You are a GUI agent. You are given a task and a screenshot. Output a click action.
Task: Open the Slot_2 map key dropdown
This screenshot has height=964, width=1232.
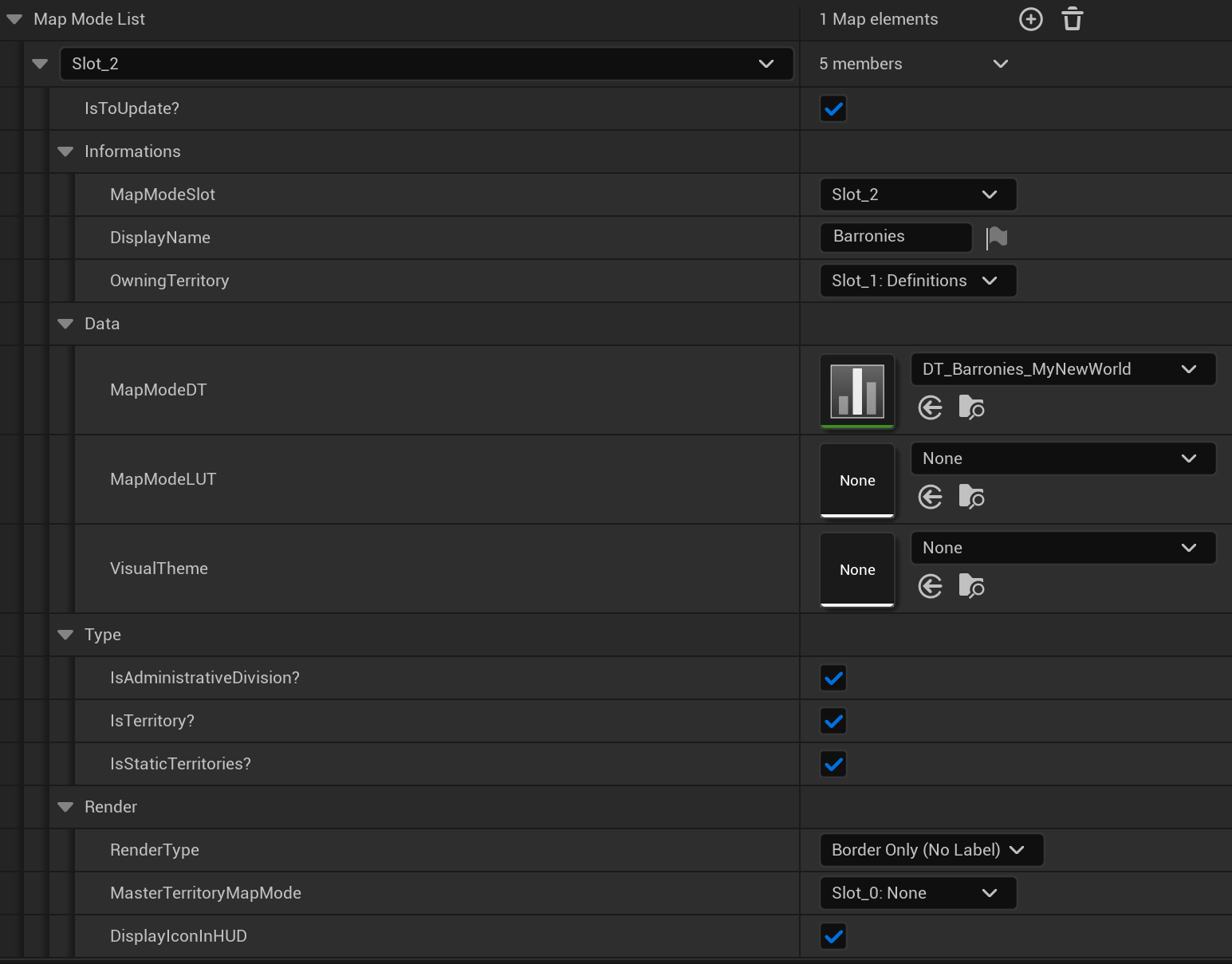click(x=427, y=64)
